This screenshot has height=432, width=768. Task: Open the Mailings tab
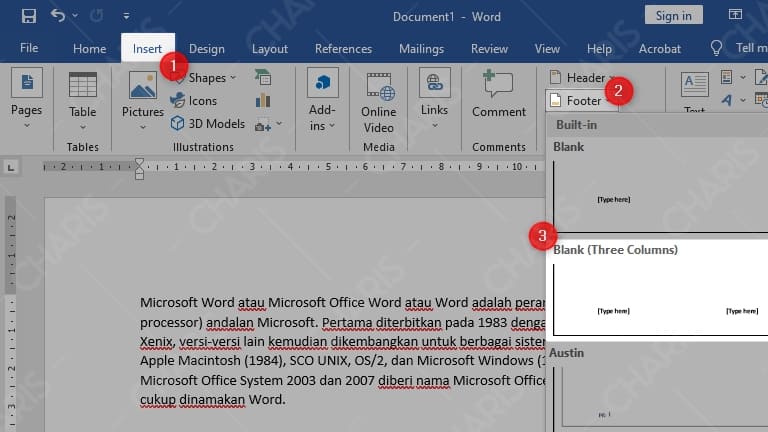(x=421, y=48)
